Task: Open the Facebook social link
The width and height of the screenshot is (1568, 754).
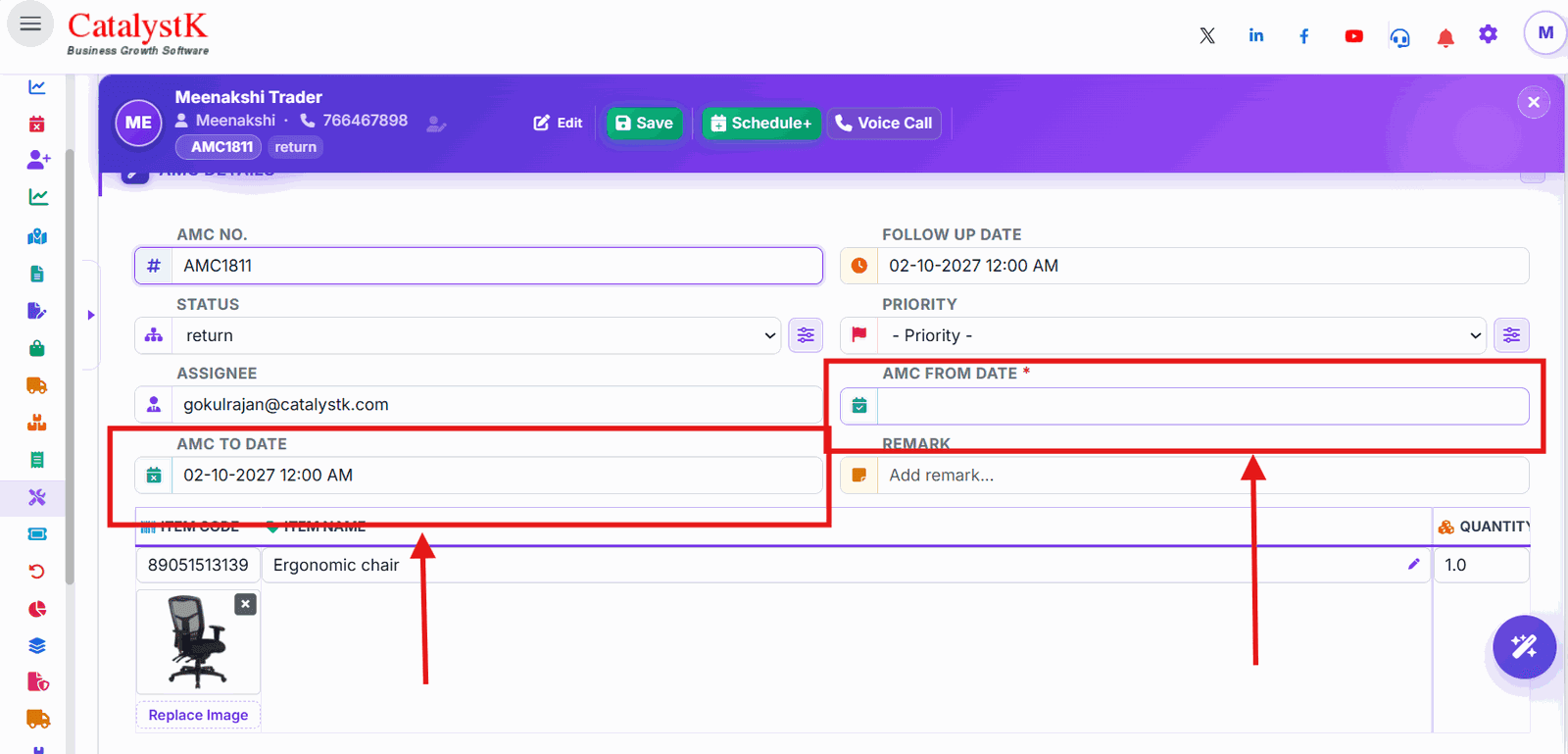Action: pyautogui.click(x=1304, y=36)
